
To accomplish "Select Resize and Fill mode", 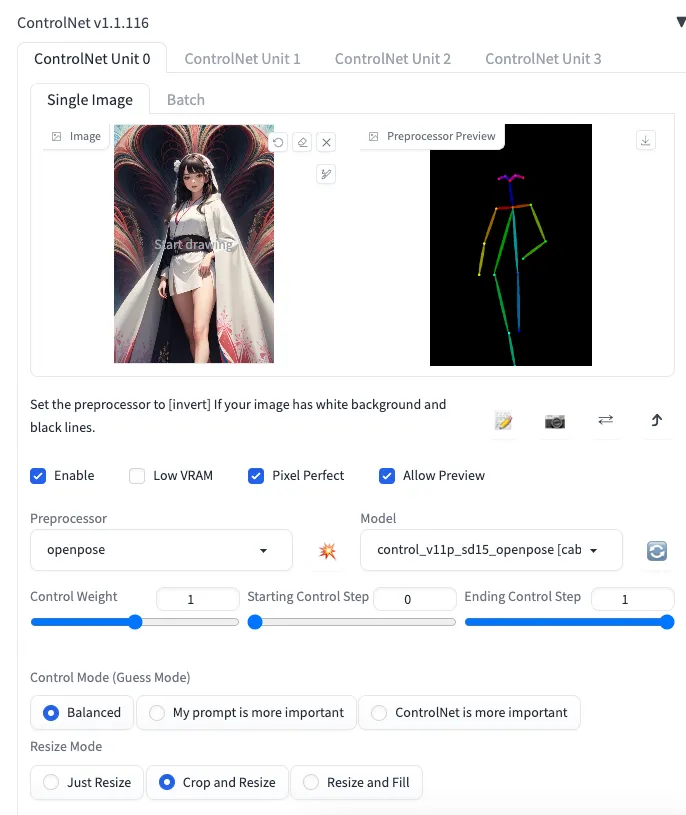I will point(357,782).
